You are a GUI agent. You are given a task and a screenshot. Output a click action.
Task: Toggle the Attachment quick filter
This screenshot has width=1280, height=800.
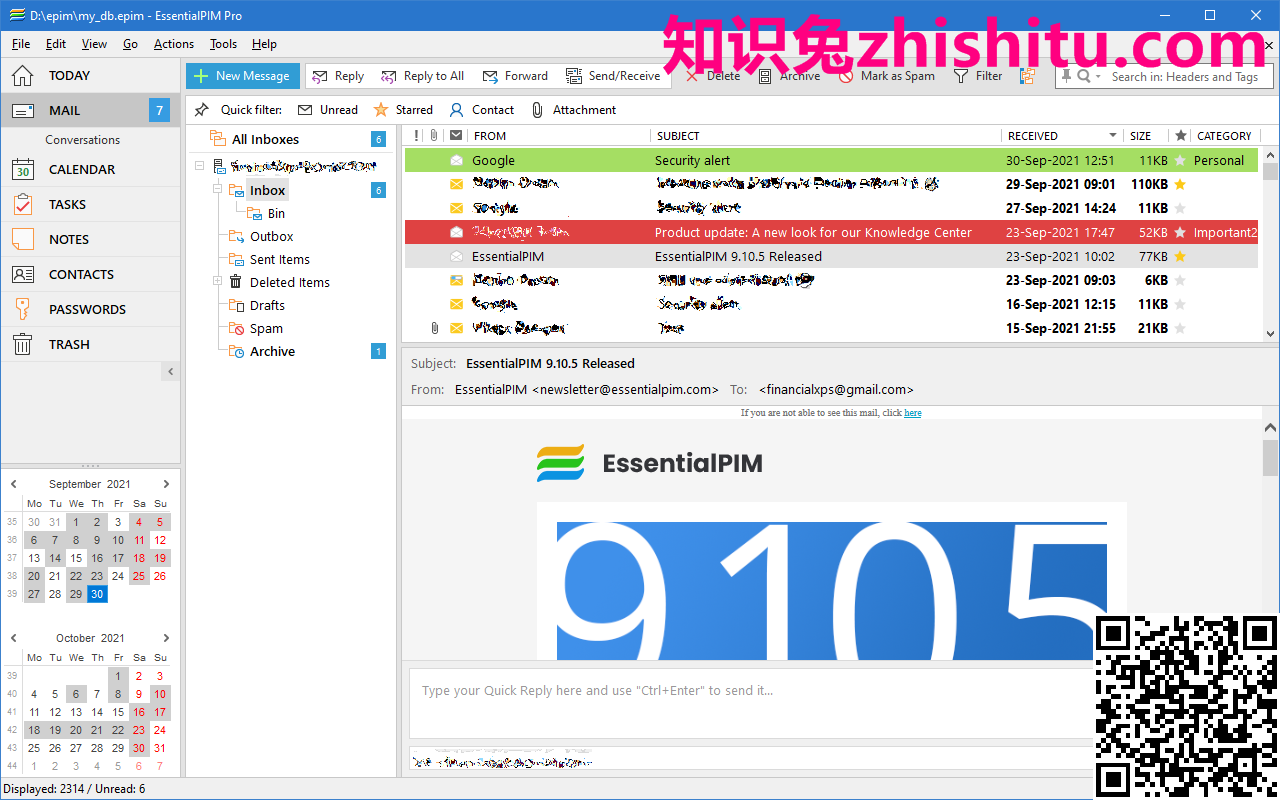tap(573, 110)
